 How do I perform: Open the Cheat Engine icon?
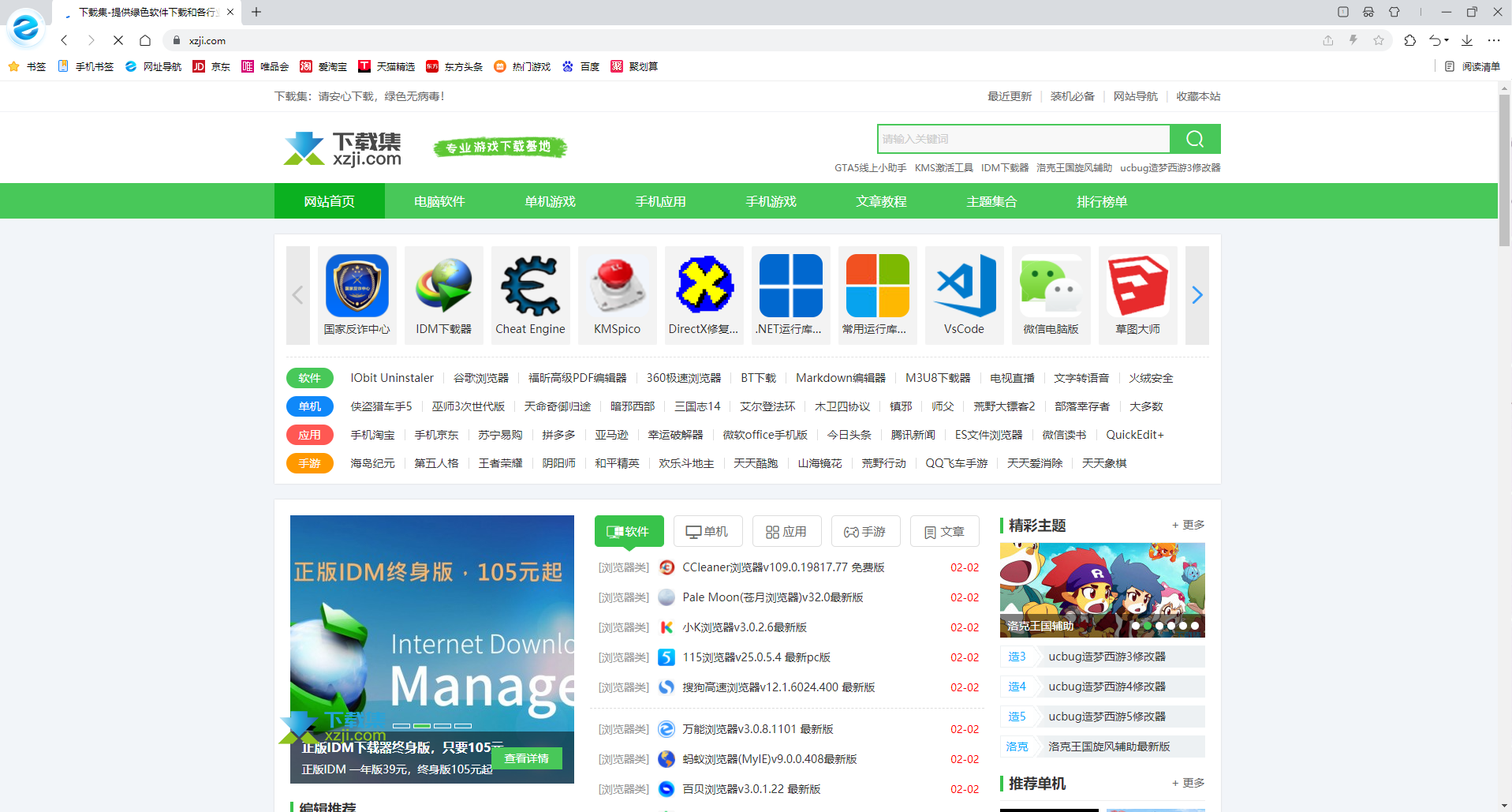click(x=530, y=286)
